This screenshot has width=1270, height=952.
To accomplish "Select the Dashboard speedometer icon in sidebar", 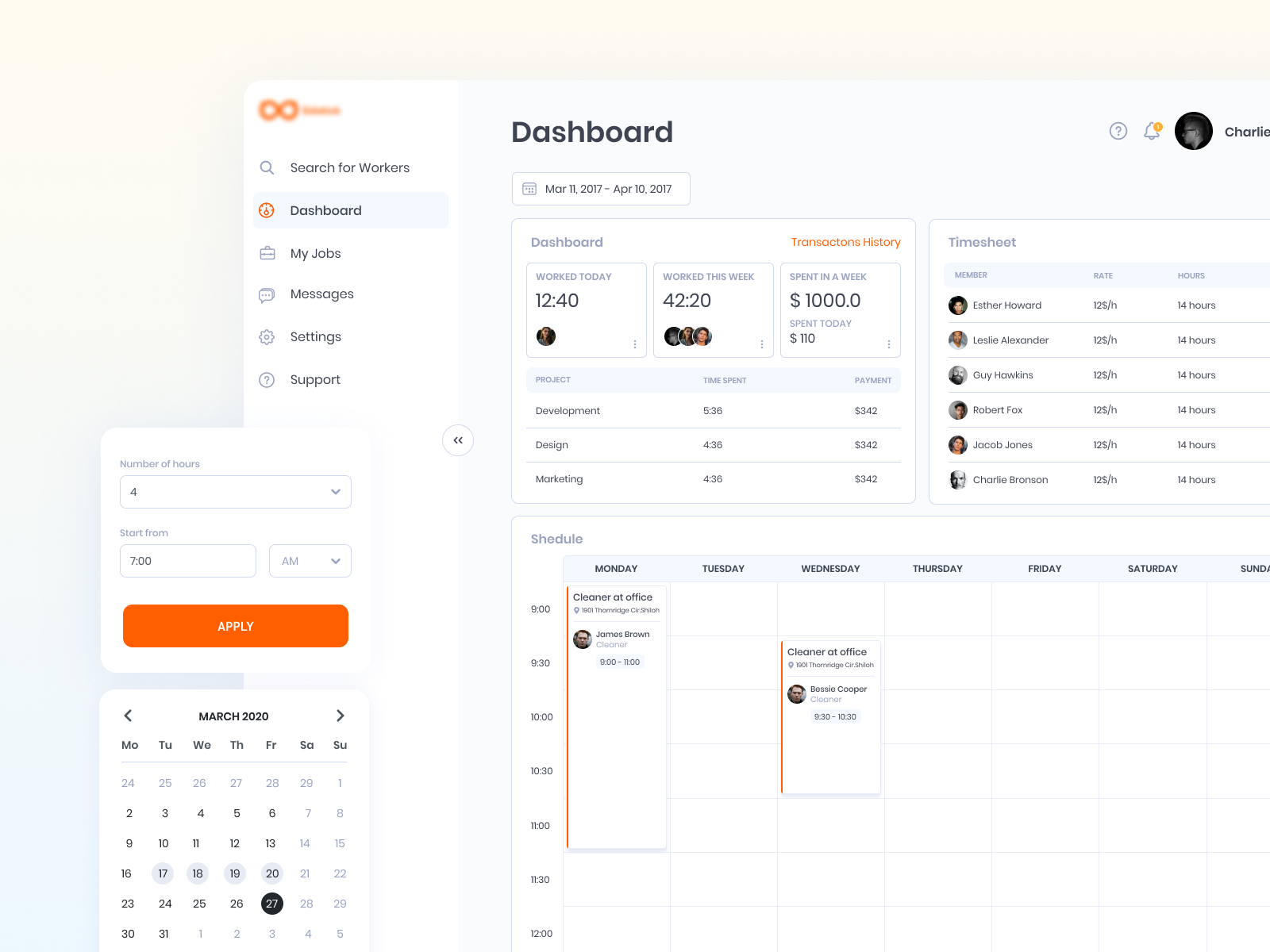I will 267,210.
